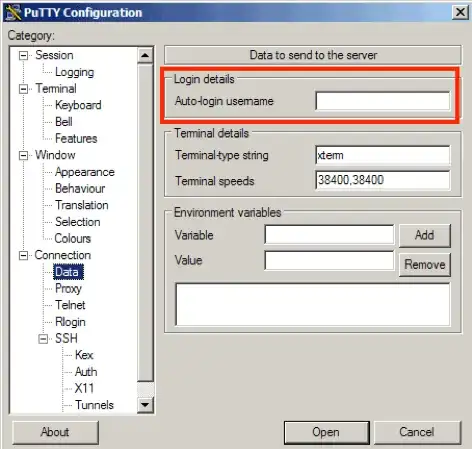Collapse the Connection tree node
The height and width of the screenshot is (449, 472).
pyautogui.click(x=23, y=255)
